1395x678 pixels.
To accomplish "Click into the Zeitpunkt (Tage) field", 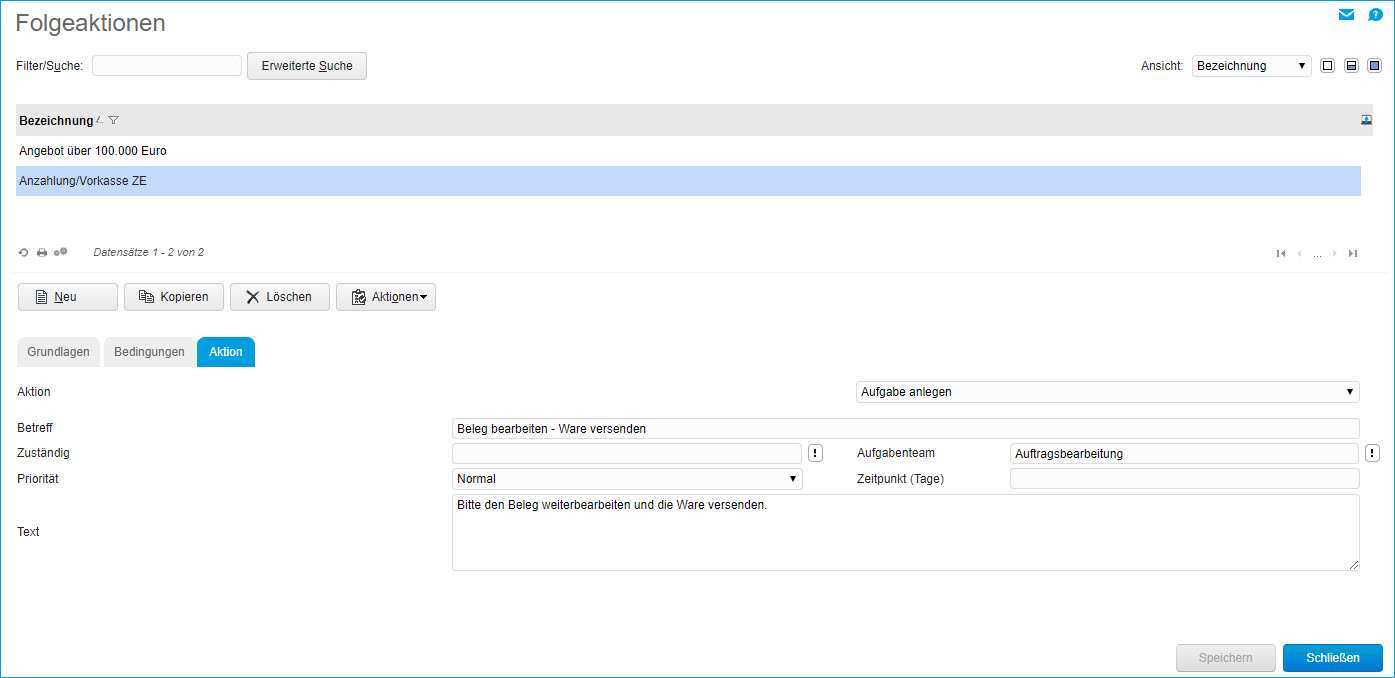I will [1184, 479].
